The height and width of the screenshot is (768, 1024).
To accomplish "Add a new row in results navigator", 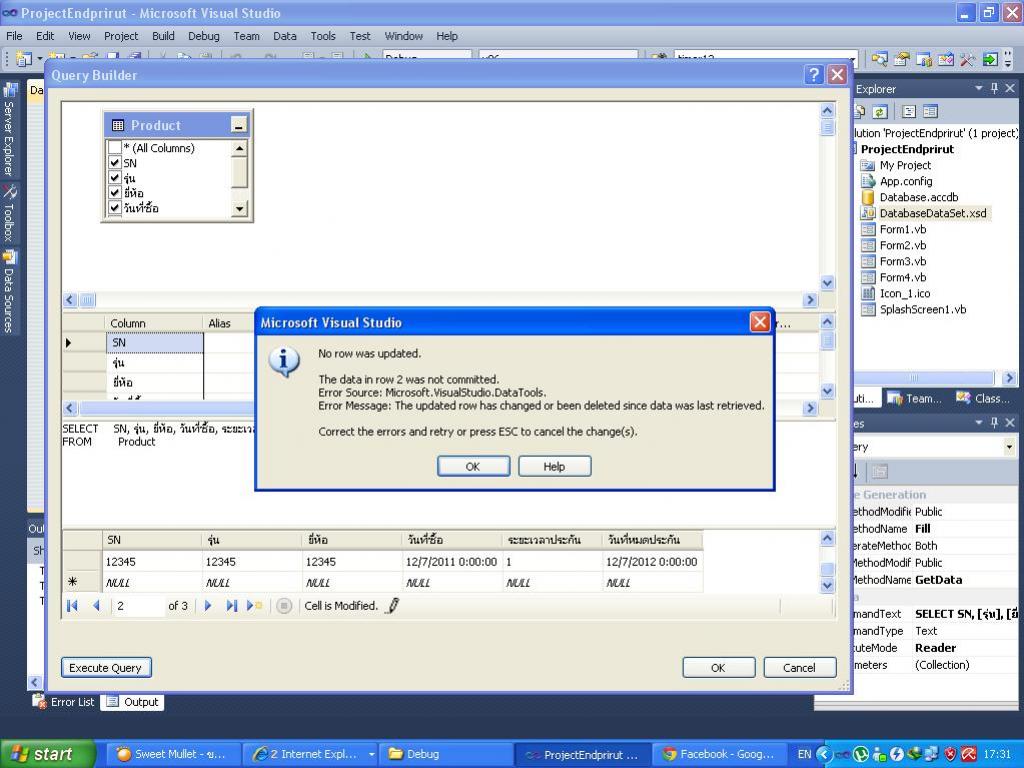I will pyautogui.click(x=254, y=606).
